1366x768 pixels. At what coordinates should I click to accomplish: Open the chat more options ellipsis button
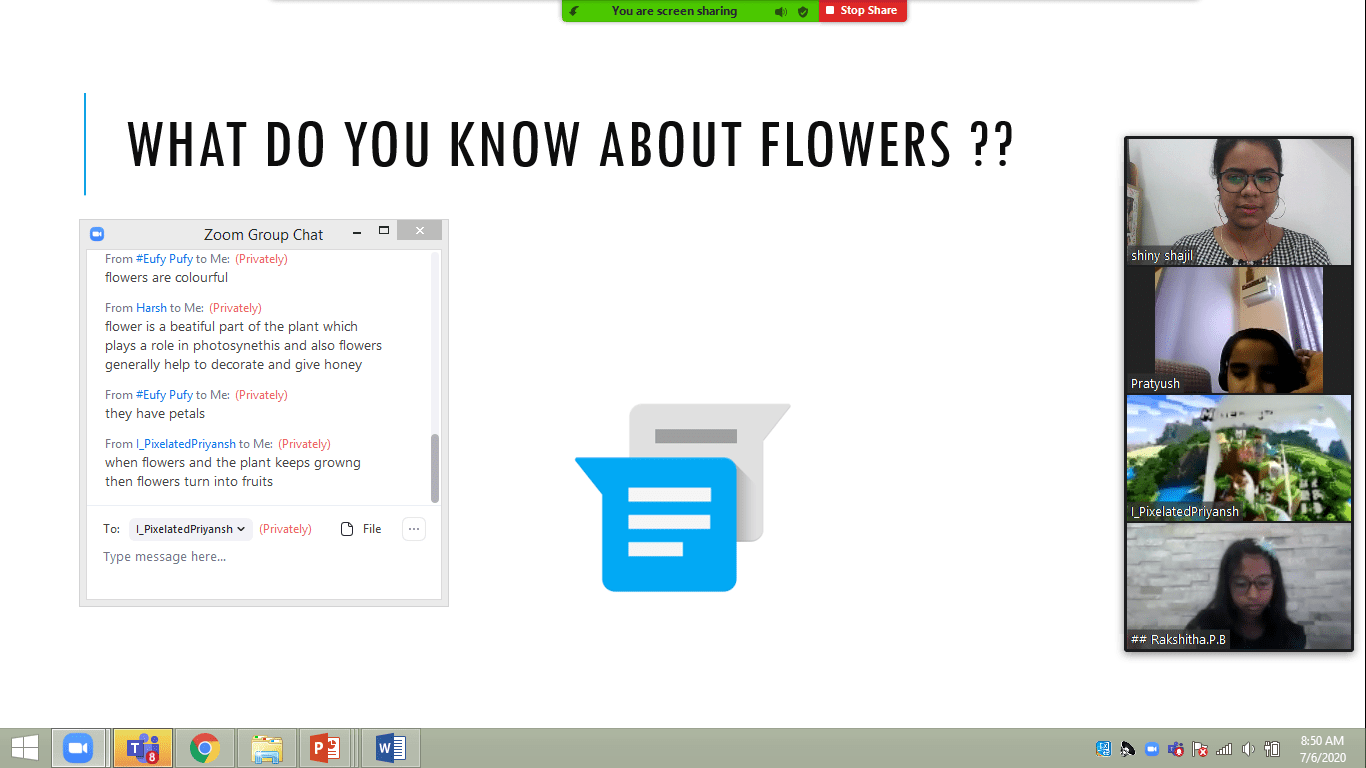tap(414, 529)
